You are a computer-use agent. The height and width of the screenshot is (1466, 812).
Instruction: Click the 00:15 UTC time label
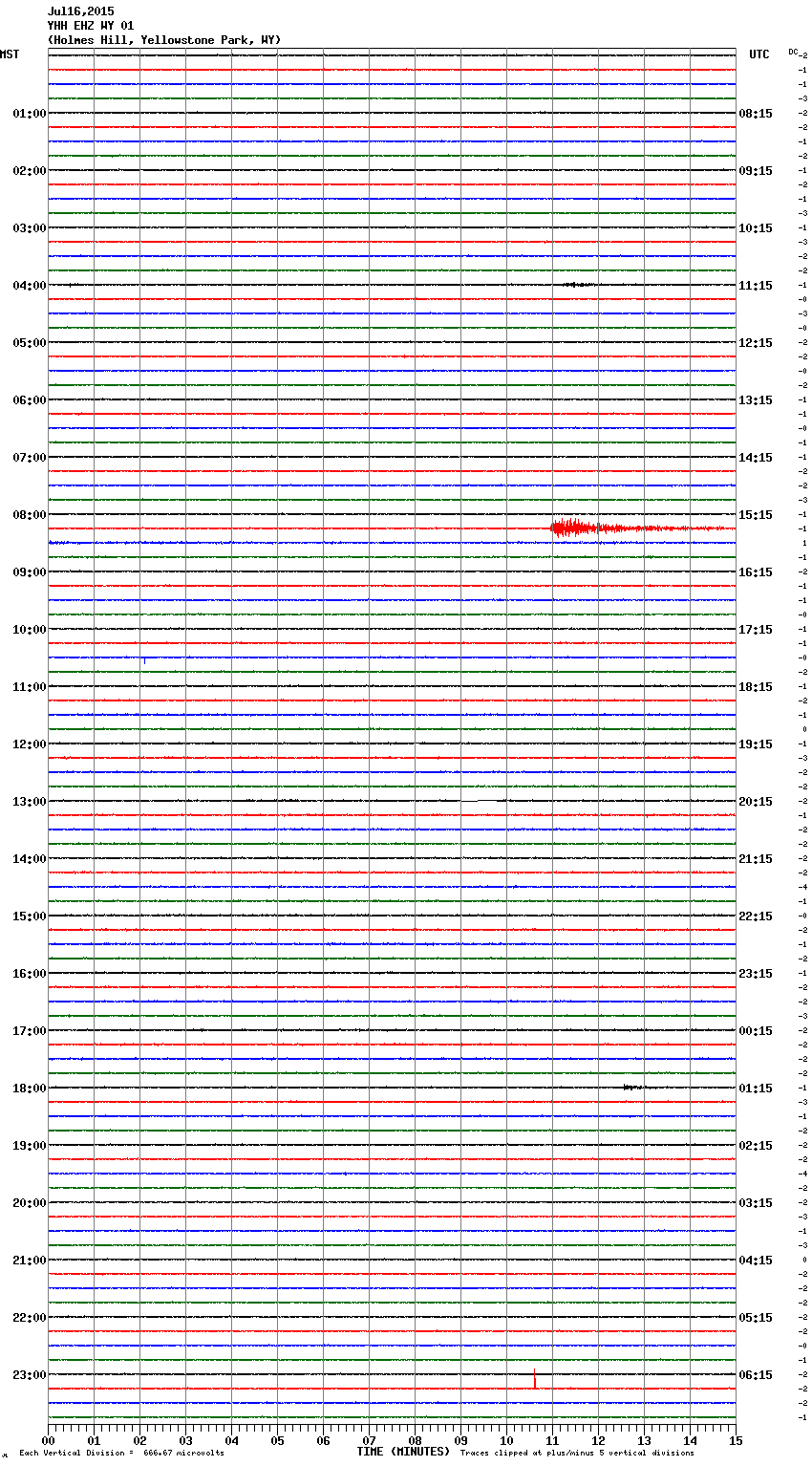756,1031
